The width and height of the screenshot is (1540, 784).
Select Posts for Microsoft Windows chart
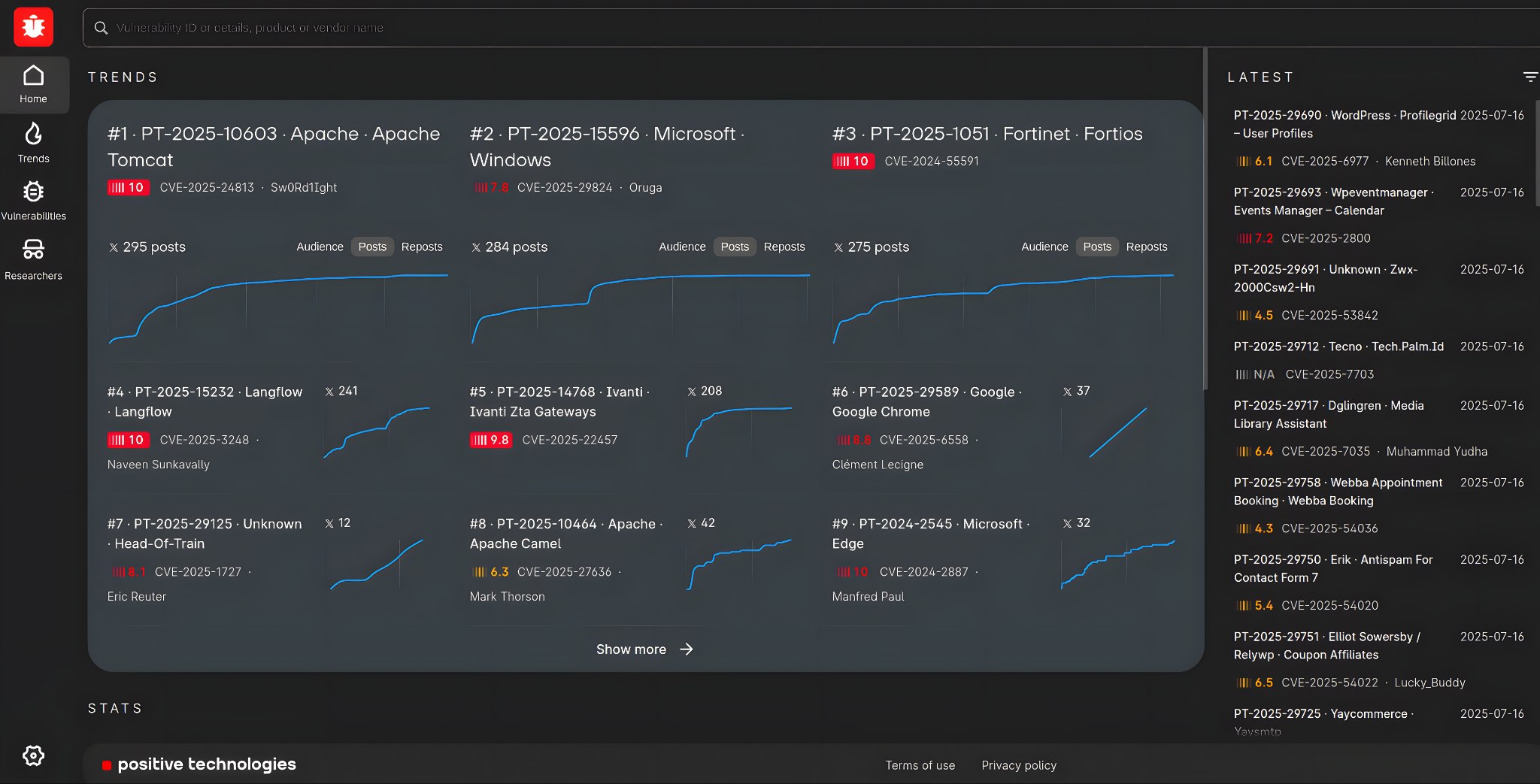[735, 247]
